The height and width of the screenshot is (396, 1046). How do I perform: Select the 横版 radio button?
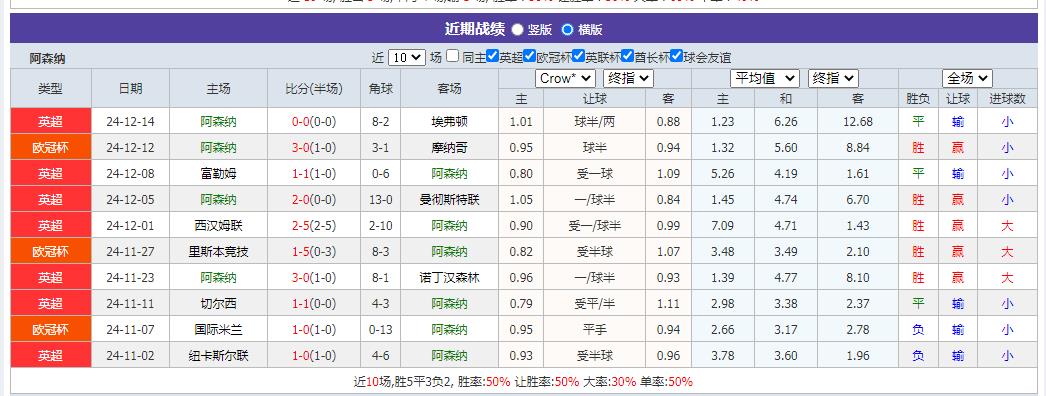pos(567,29)
